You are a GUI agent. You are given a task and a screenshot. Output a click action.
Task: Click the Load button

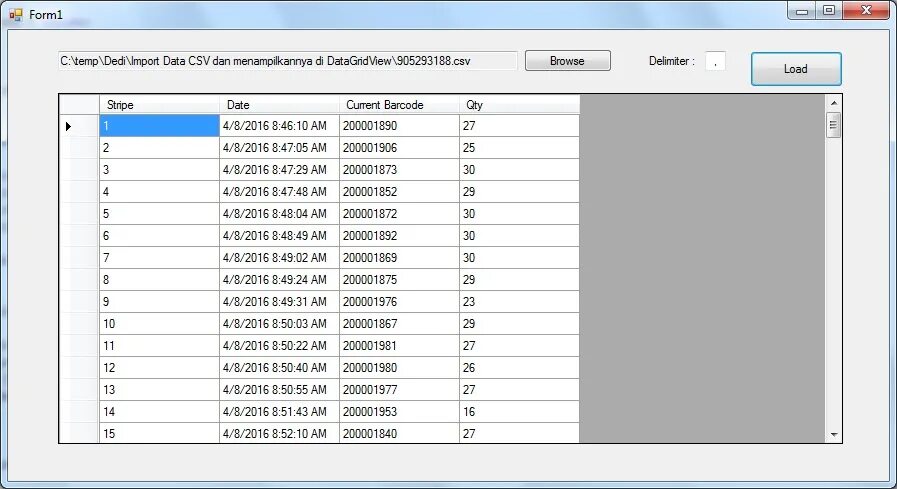click(796, 69)
